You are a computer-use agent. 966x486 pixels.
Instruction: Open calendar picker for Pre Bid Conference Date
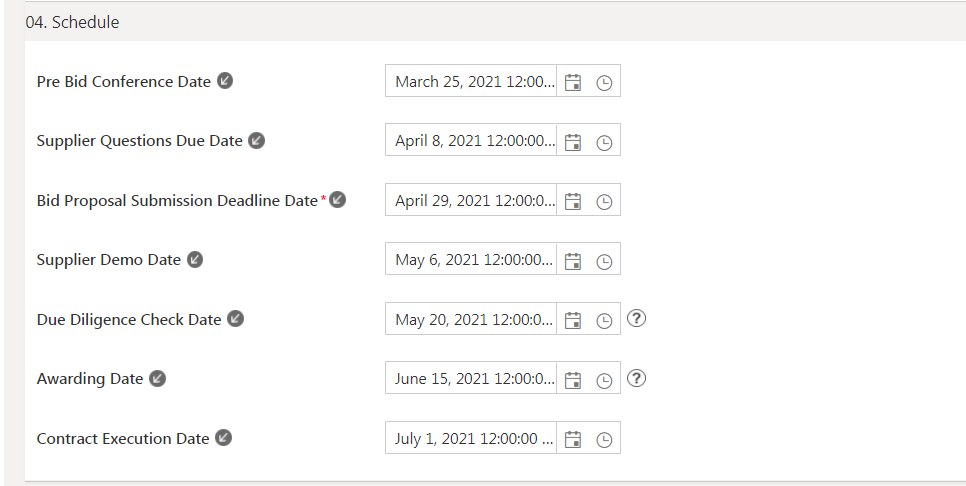click(x=573, y=83)
